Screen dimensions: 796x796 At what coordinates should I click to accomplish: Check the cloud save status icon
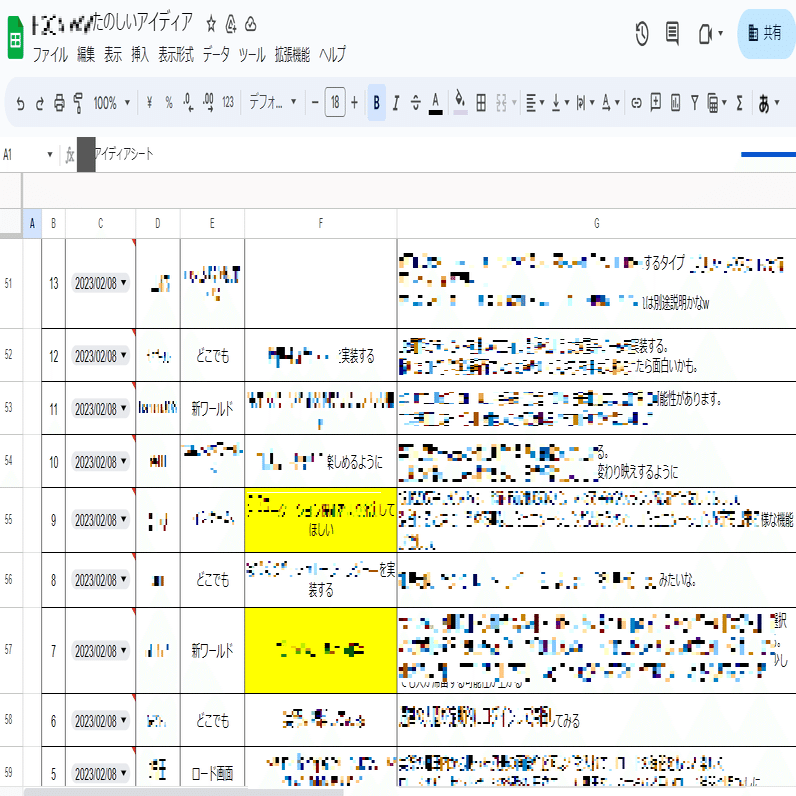point(251,24)
